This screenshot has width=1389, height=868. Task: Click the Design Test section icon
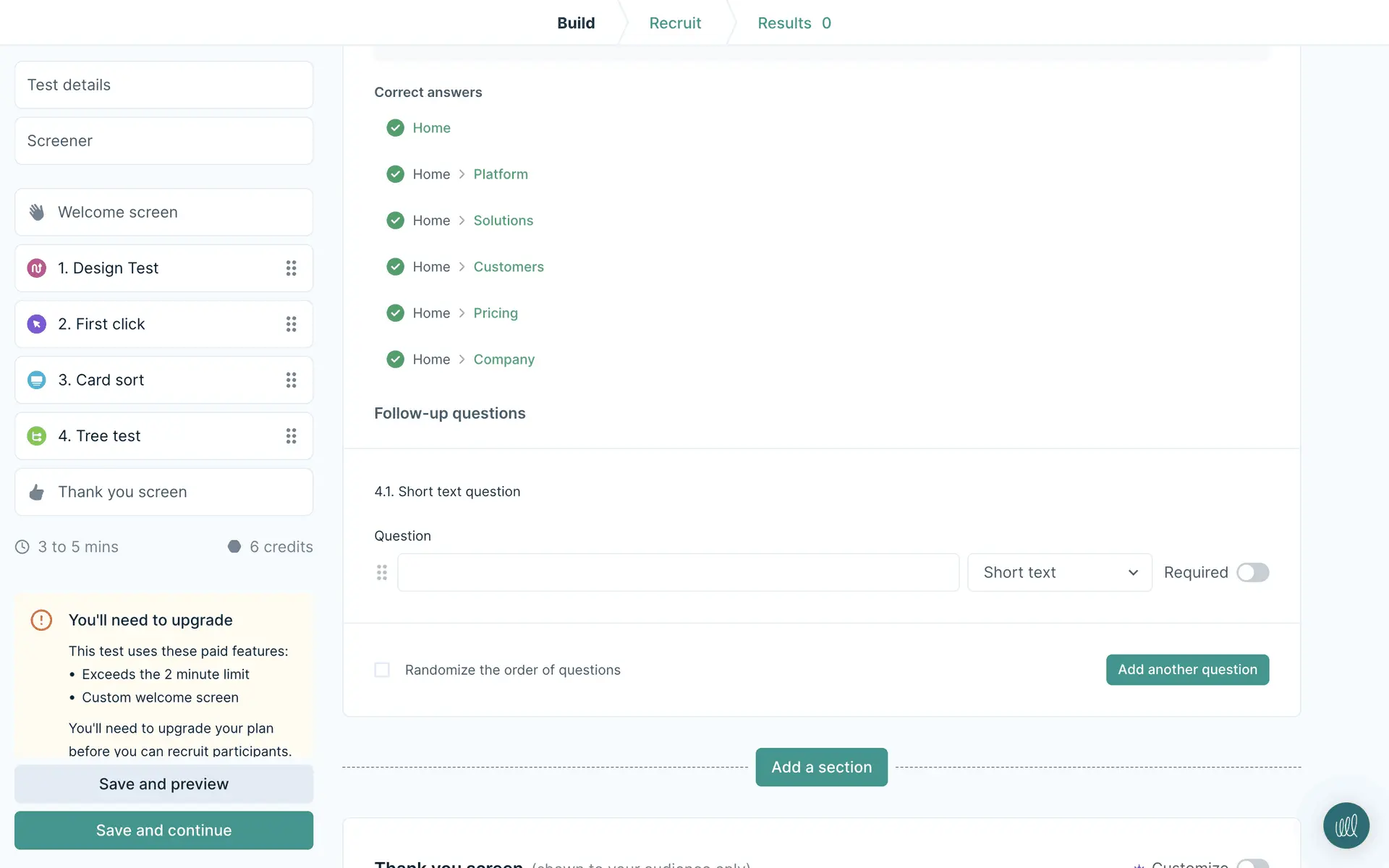point(37,268)
